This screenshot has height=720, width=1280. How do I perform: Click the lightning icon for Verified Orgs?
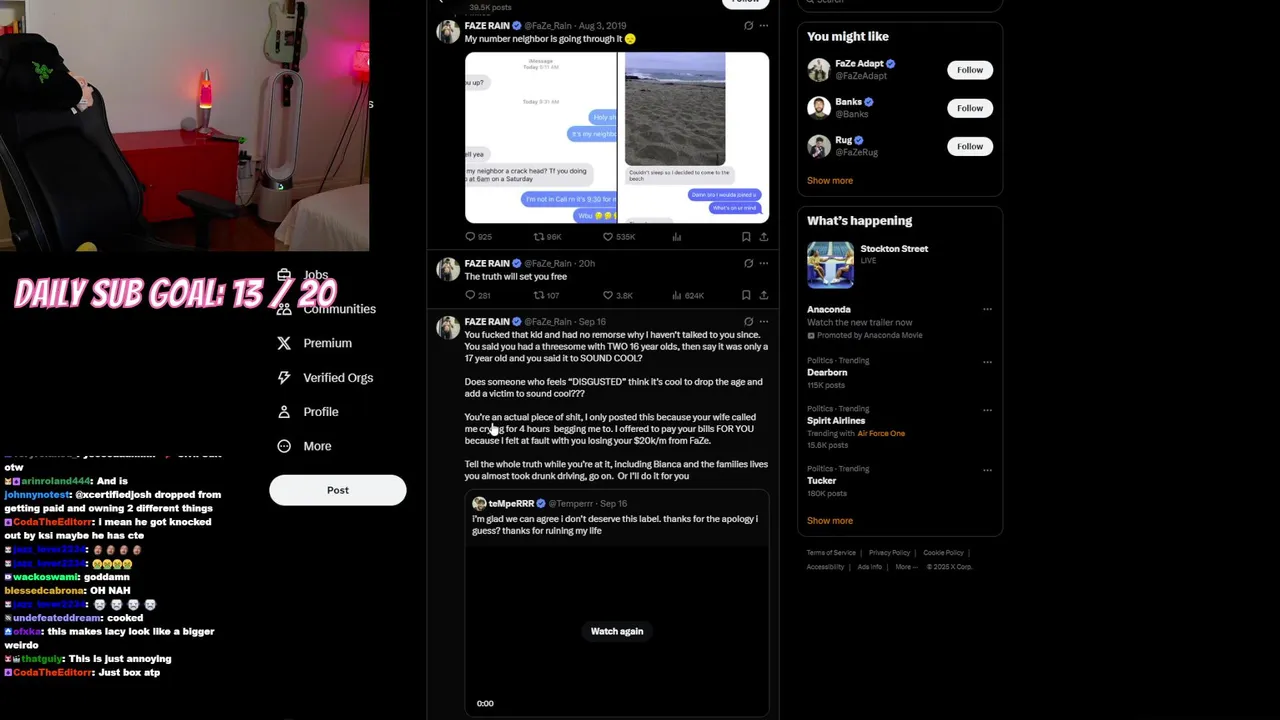284,378
